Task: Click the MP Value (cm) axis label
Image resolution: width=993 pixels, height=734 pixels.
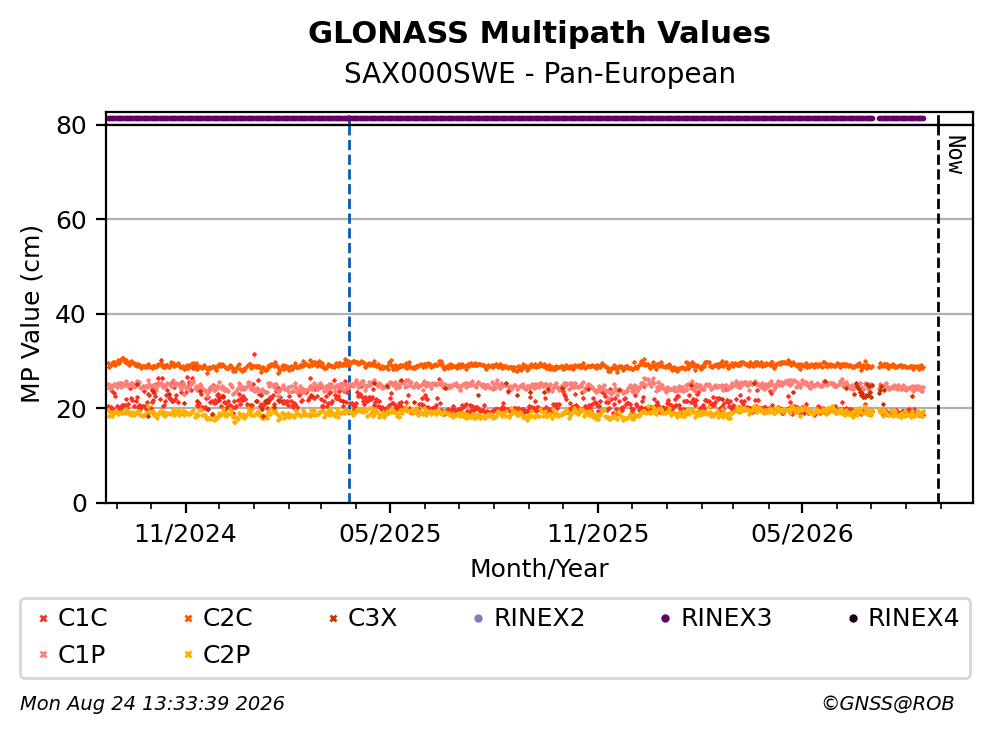Action: 30,314
